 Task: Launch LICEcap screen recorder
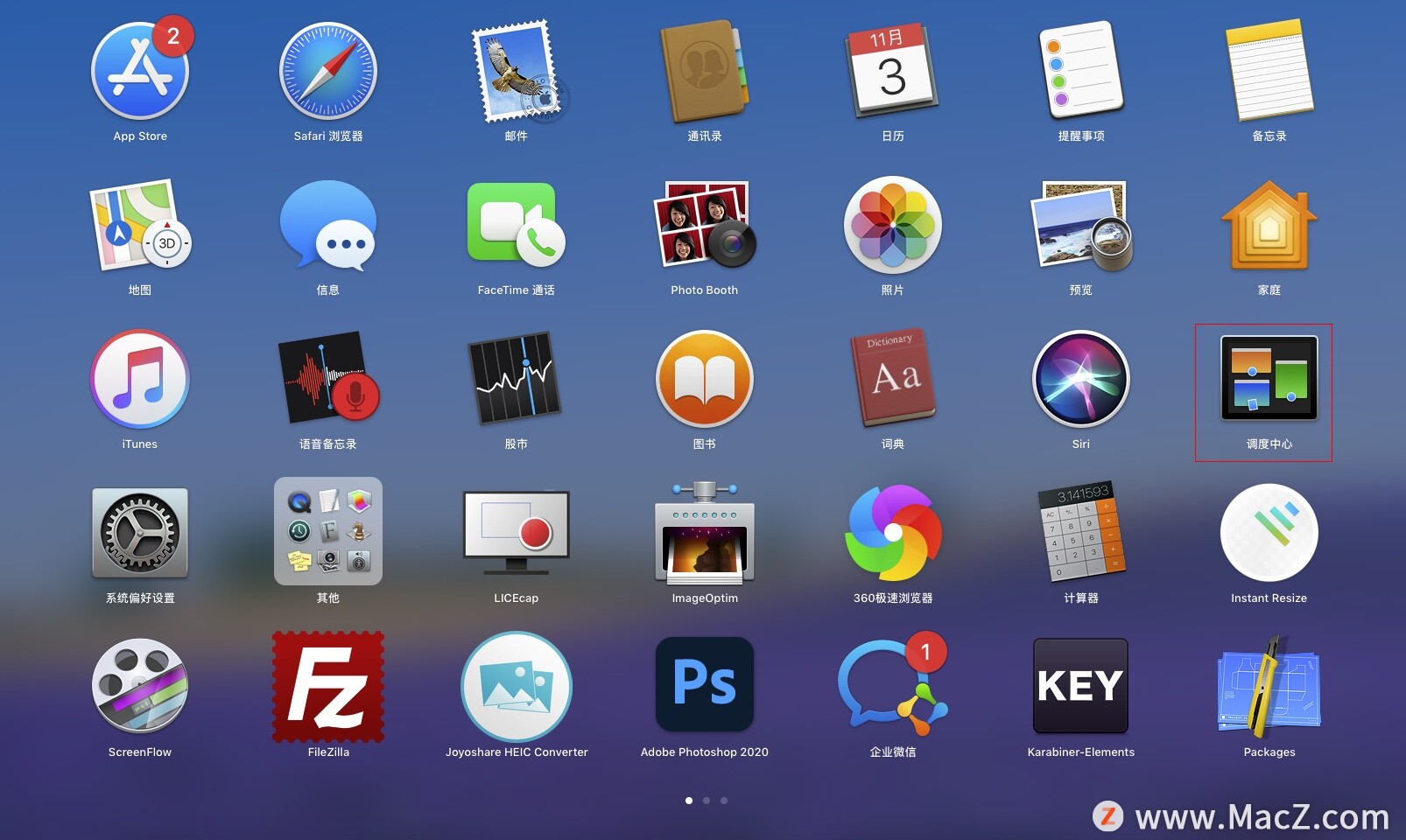tap(517, 533)
